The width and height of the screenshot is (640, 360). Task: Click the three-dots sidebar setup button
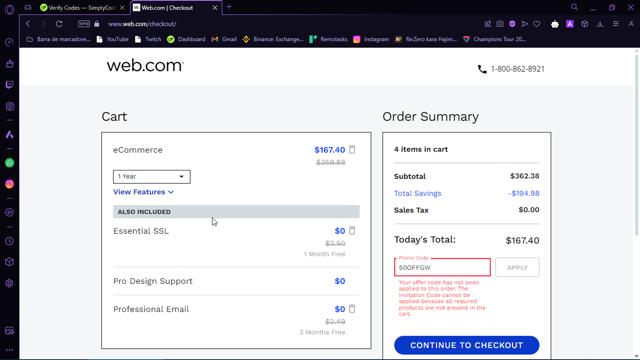click(9, 350)
